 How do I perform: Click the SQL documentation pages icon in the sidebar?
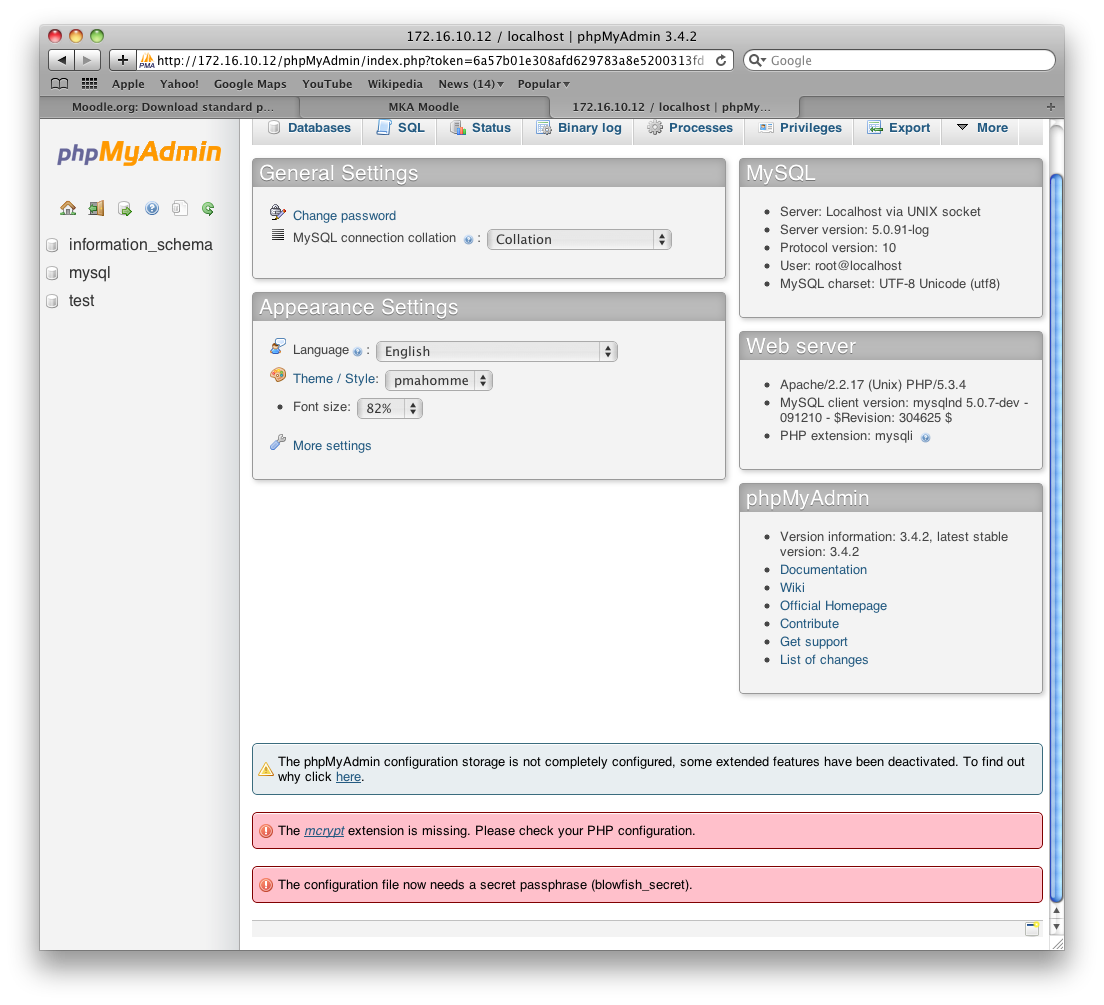[x=180, y=208]
